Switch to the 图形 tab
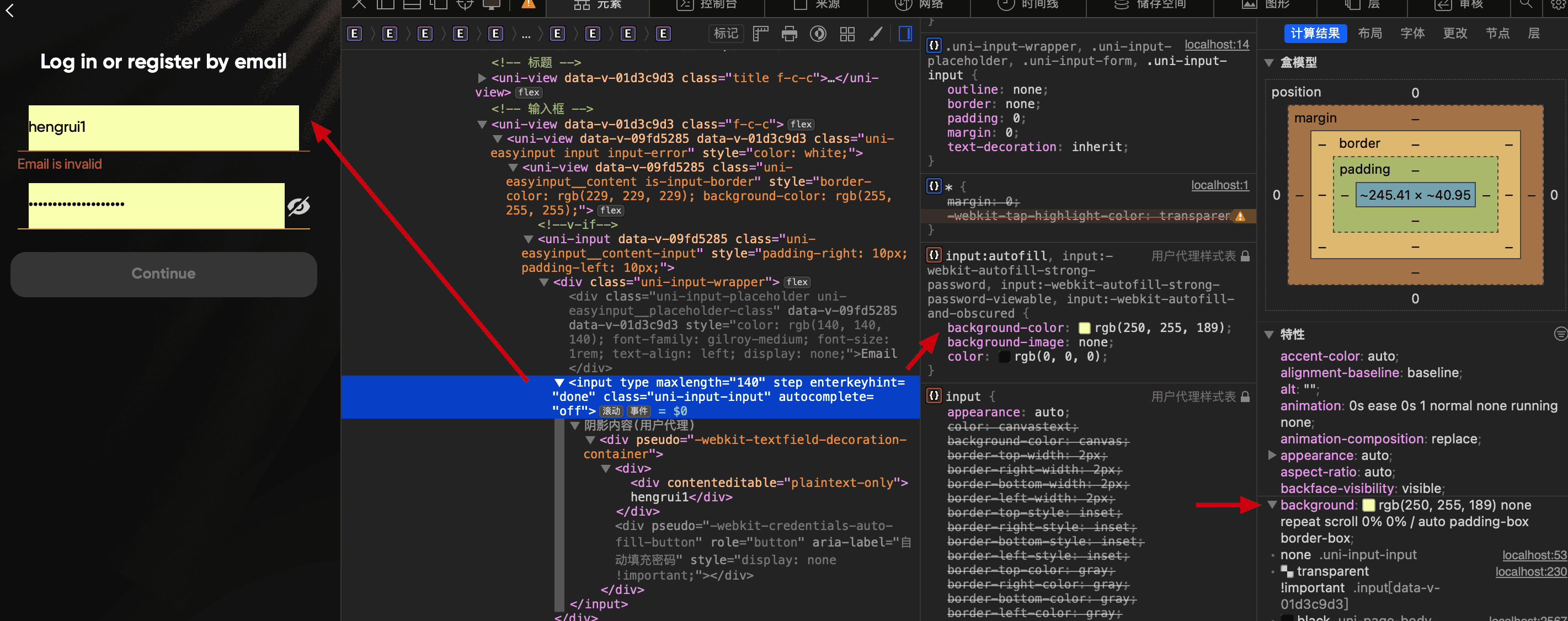Viewport: 1568px width, 621px height. point(1265,5)
